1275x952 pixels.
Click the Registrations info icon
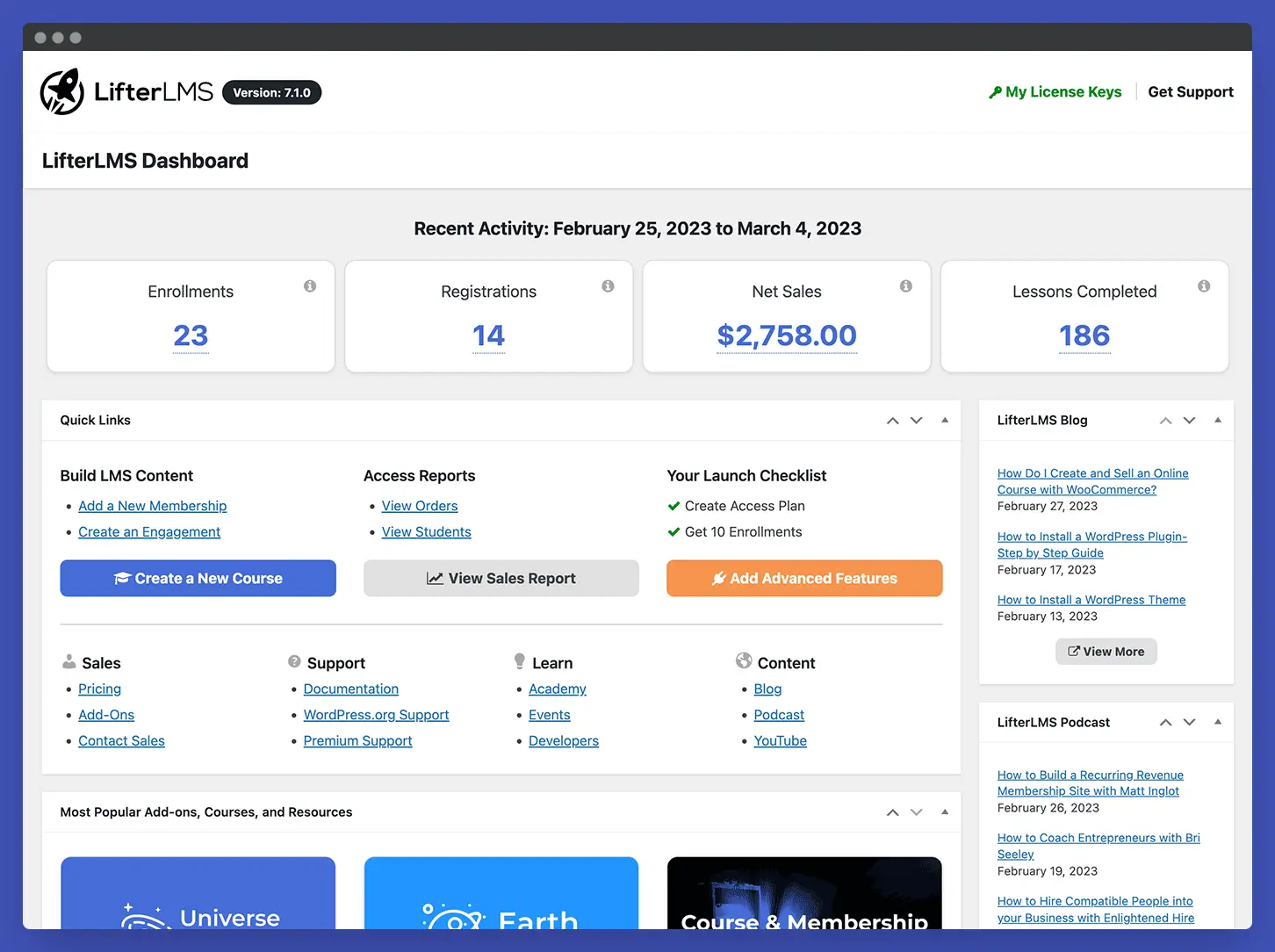(x=608, y=286)
